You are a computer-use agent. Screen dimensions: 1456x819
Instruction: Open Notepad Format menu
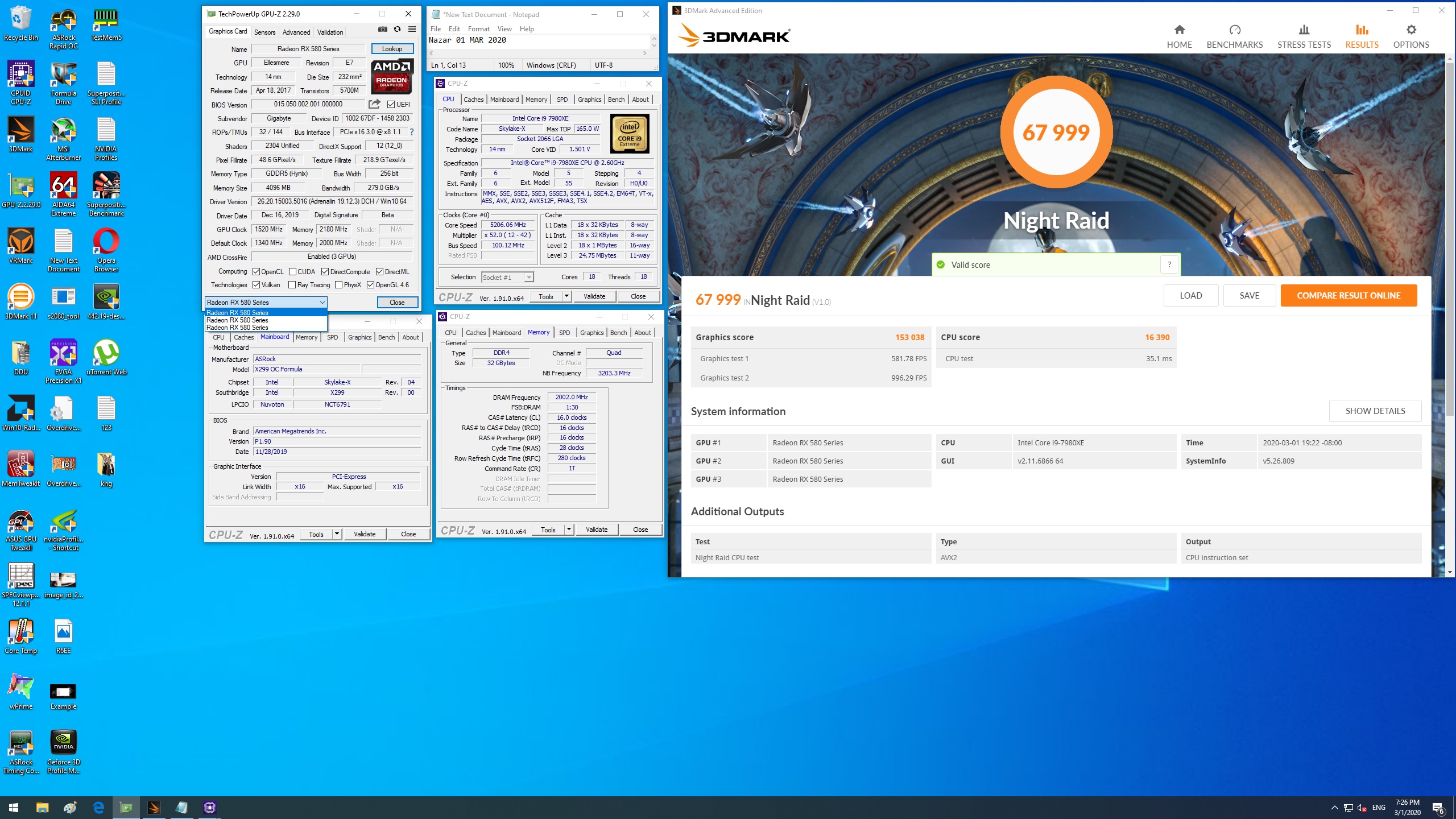478,29
